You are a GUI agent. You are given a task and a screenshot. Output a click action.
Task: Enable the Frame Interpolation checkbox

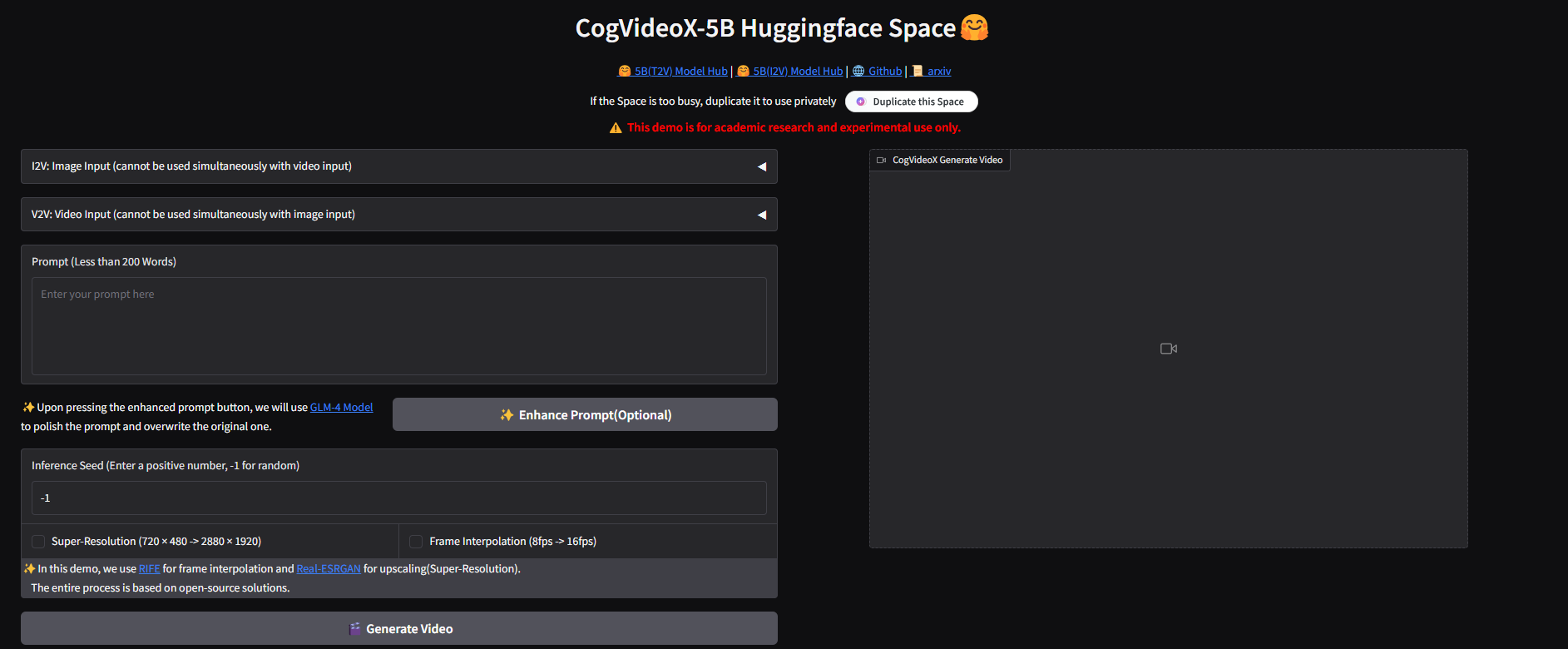pyautogui.click(x=416, y=542)
